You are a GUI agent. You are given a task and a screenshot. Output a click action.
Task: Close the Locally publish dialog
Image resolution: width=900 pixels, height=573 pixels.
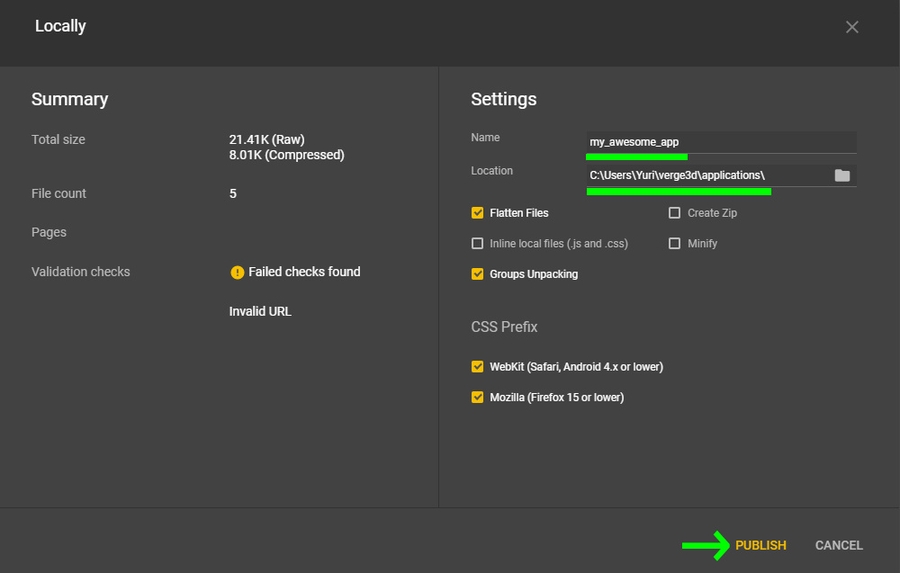coord(852,27)
